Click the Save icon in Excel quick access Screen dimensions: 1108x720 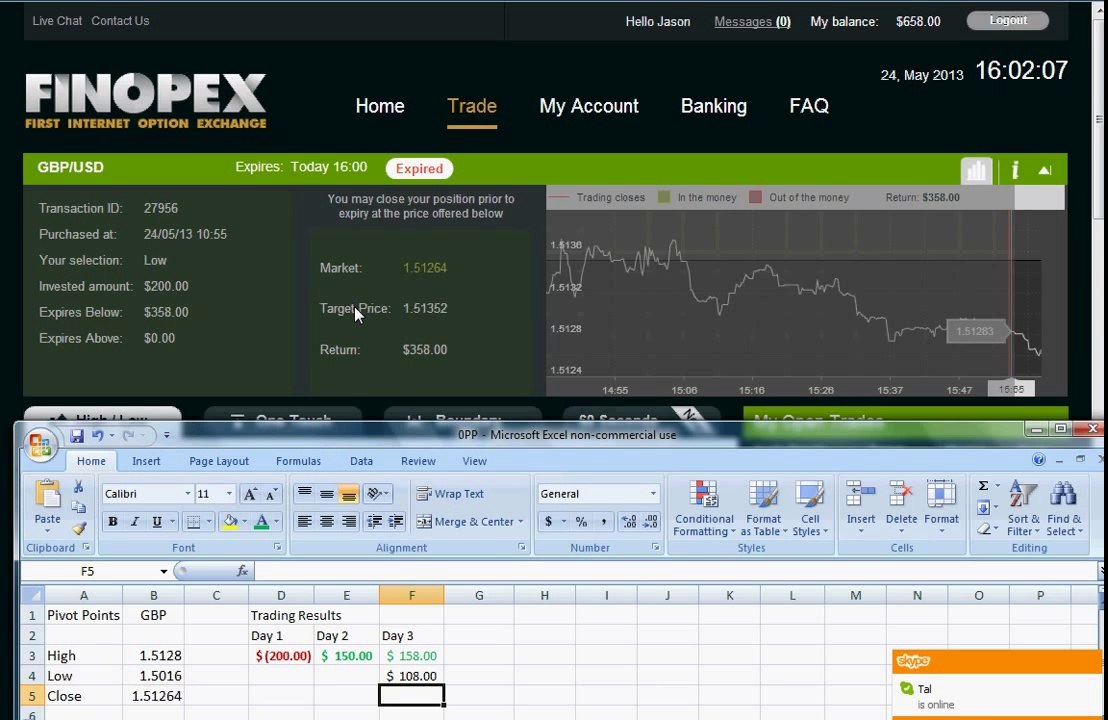pos(77,435)
